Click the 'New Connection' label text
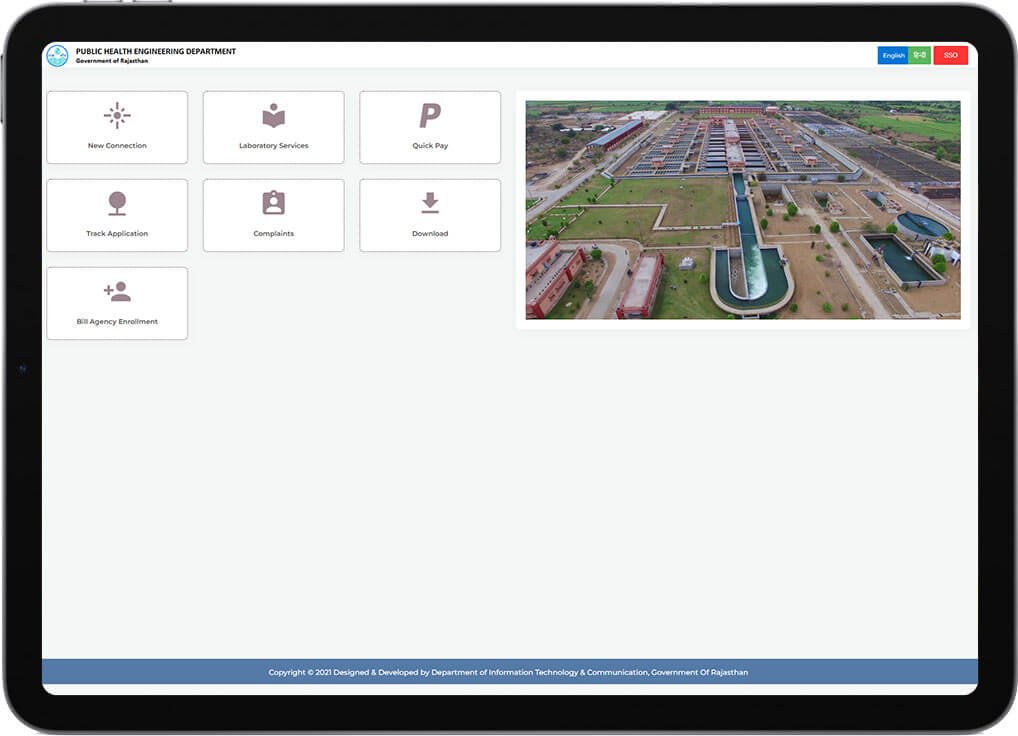 [117, 146]
